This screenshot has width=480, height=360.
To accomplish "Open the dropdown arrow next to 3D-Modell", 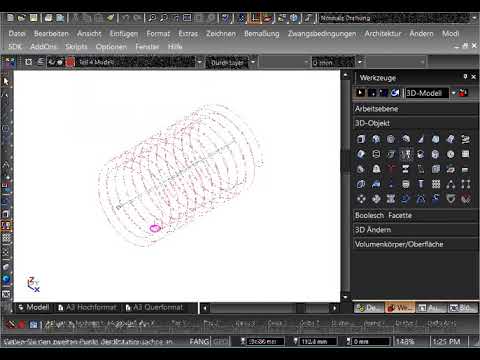I will [x=453, y=93].
